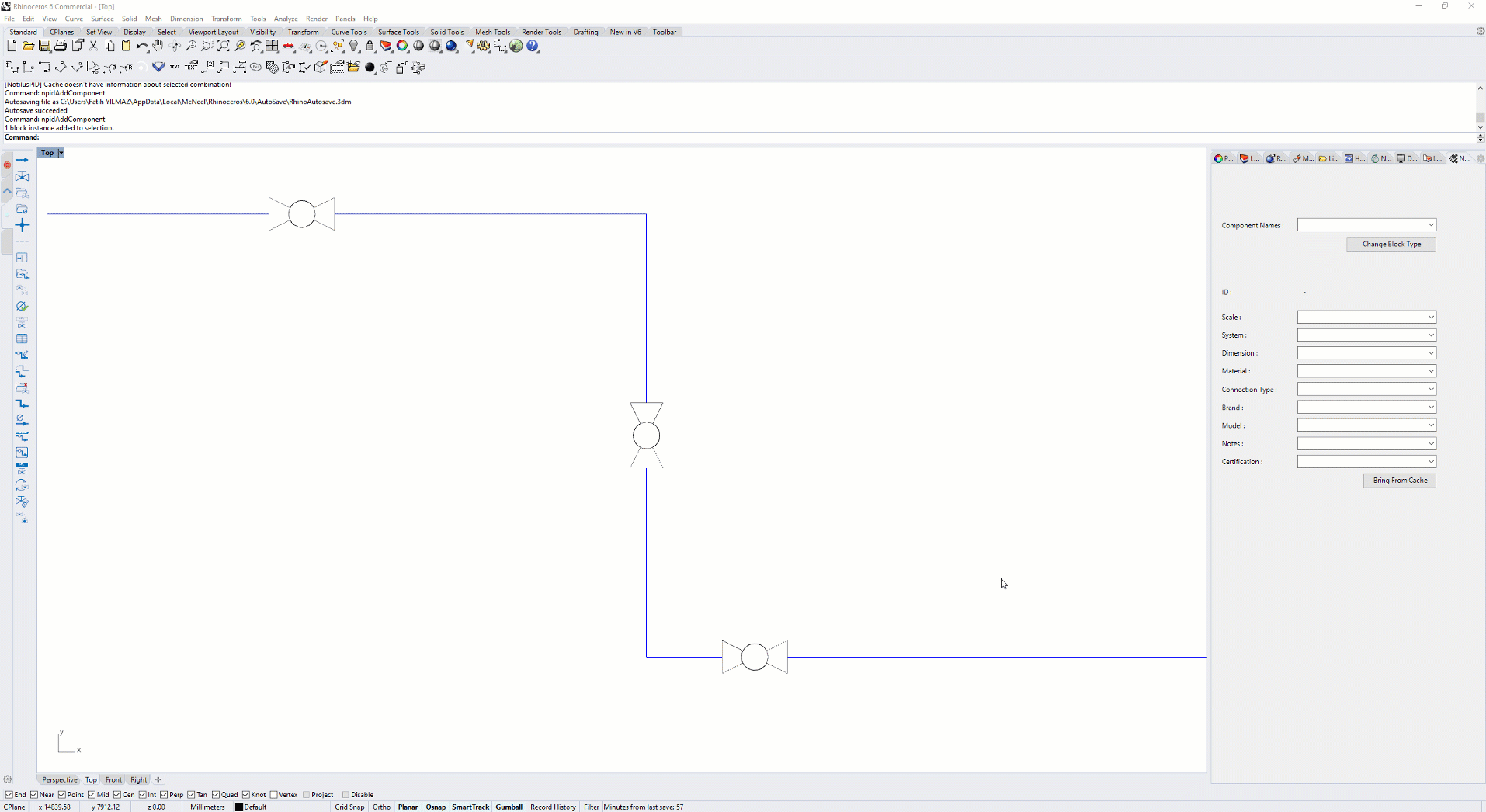1486x812 pixels.
Task: Click the blue cross junction icon in sidebar
Action: coord(22,226)
